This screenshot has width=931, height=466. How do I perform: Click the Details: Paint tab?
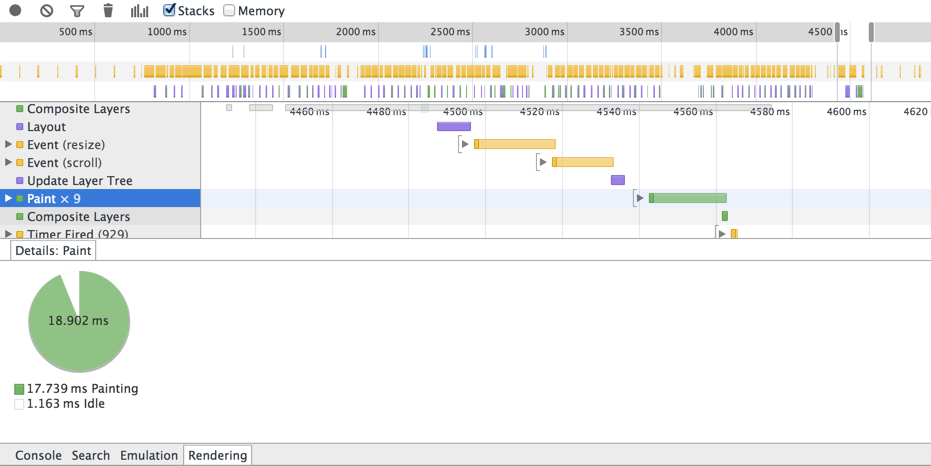pos(53,251)
